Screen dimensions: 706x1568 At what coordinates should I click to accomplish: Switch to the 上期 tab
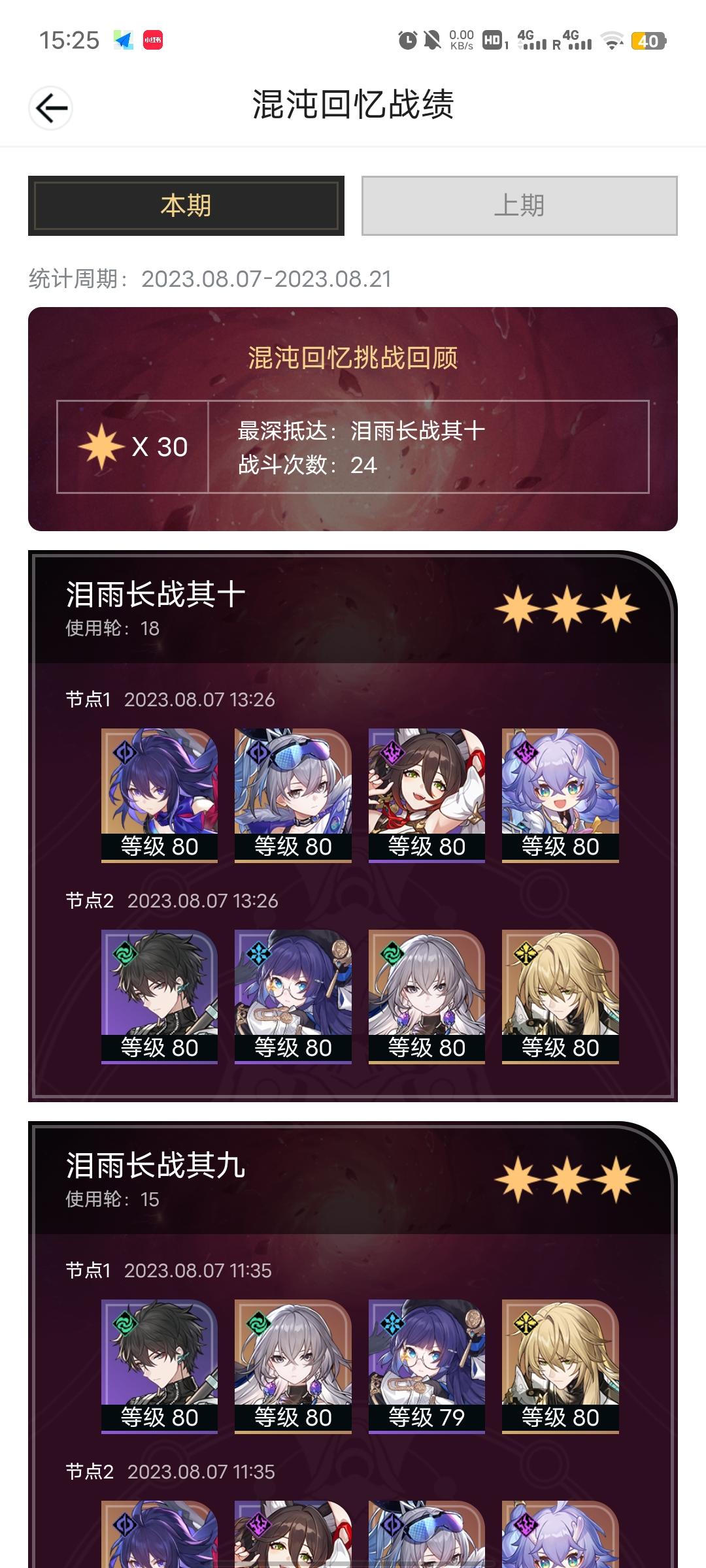click(520, 206)
